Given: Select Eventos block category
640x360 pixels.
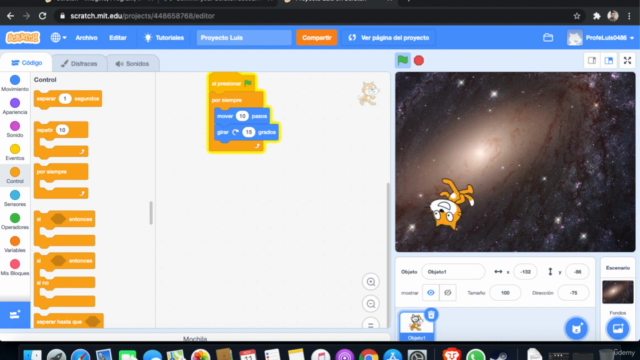Looking at the screenshot, I should tap(15, 152).
